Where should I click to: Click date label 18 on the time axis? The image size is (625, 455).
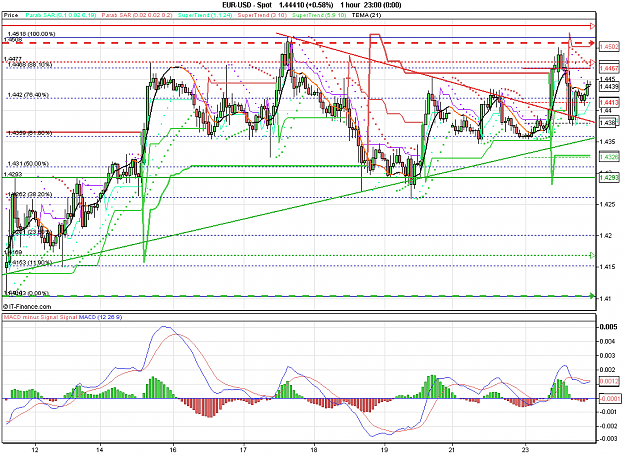pyautogui.click(x=314, y=449)
